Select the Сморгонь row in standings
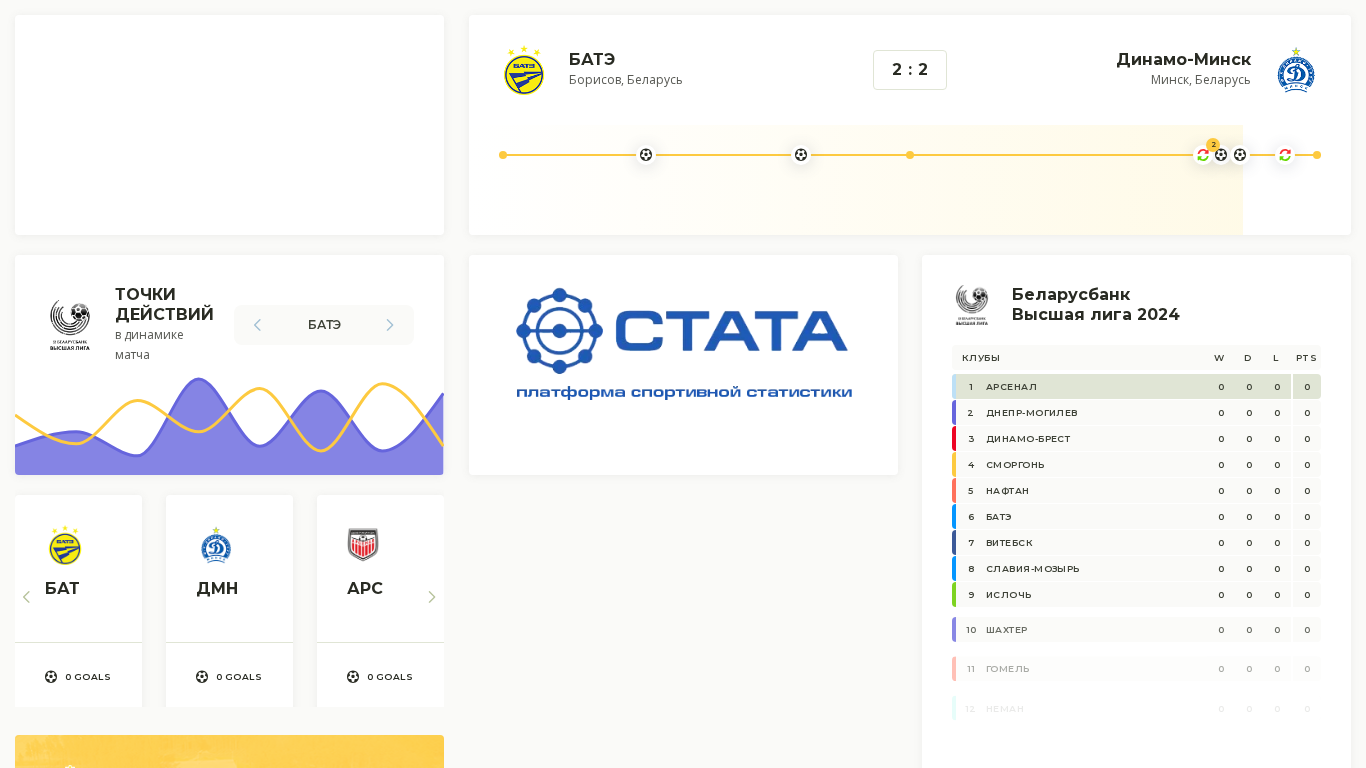 (1136, 465)
